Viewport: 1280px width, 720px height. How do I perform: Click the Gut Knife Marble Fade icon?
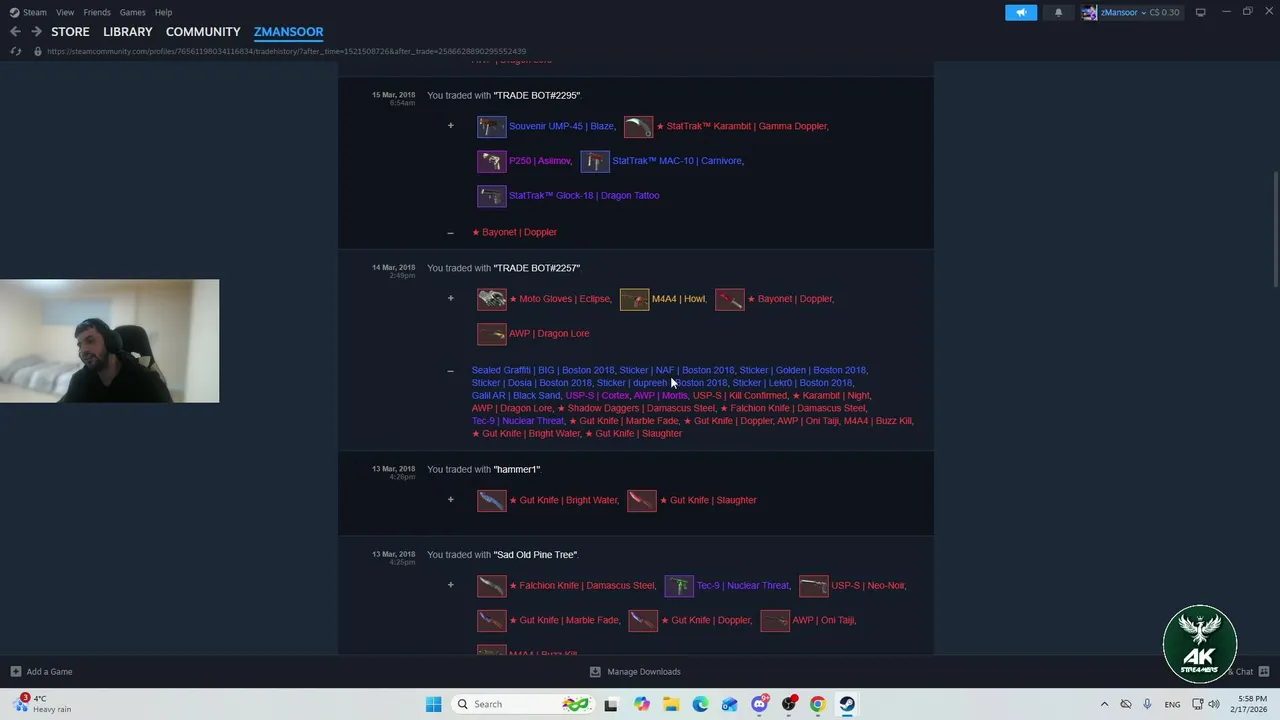(x=491, y=620)
